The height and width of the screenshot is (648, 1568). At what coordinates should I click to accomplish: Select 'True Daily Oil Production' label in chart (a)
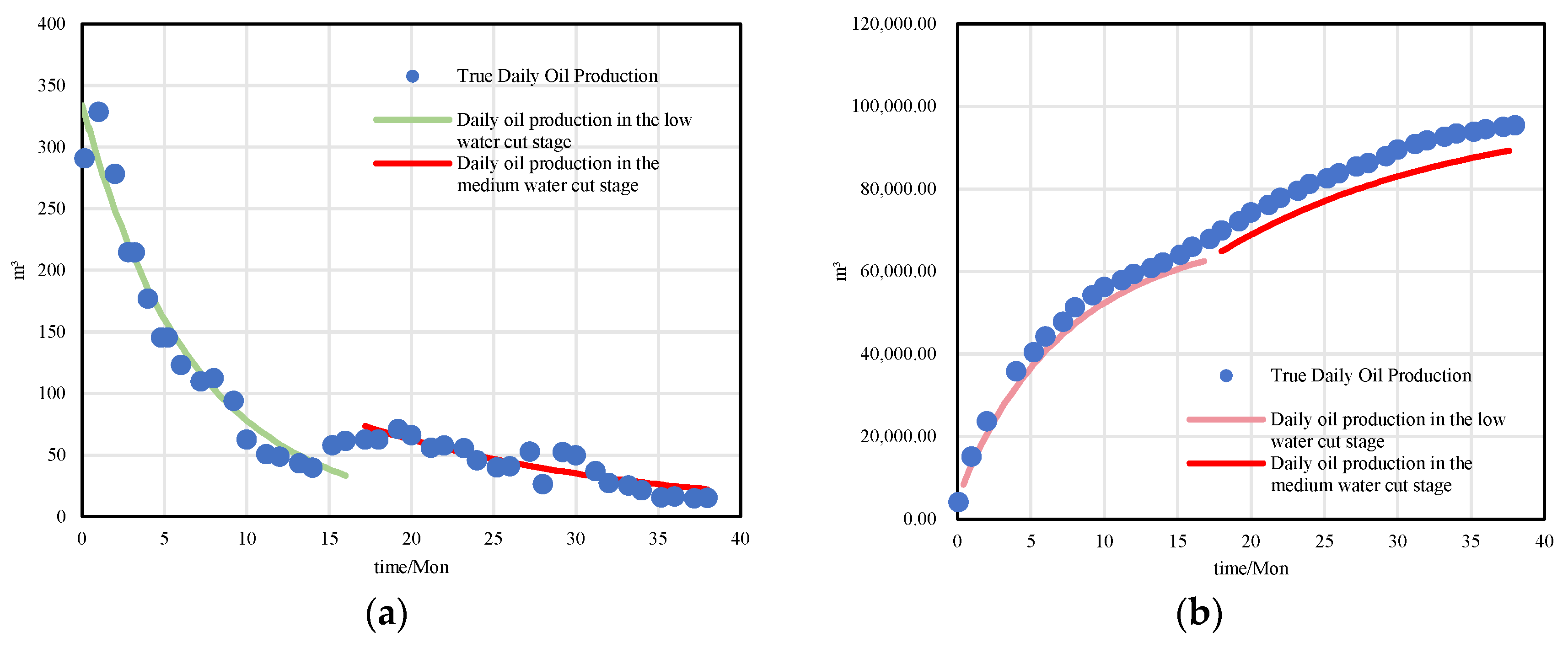557,76
